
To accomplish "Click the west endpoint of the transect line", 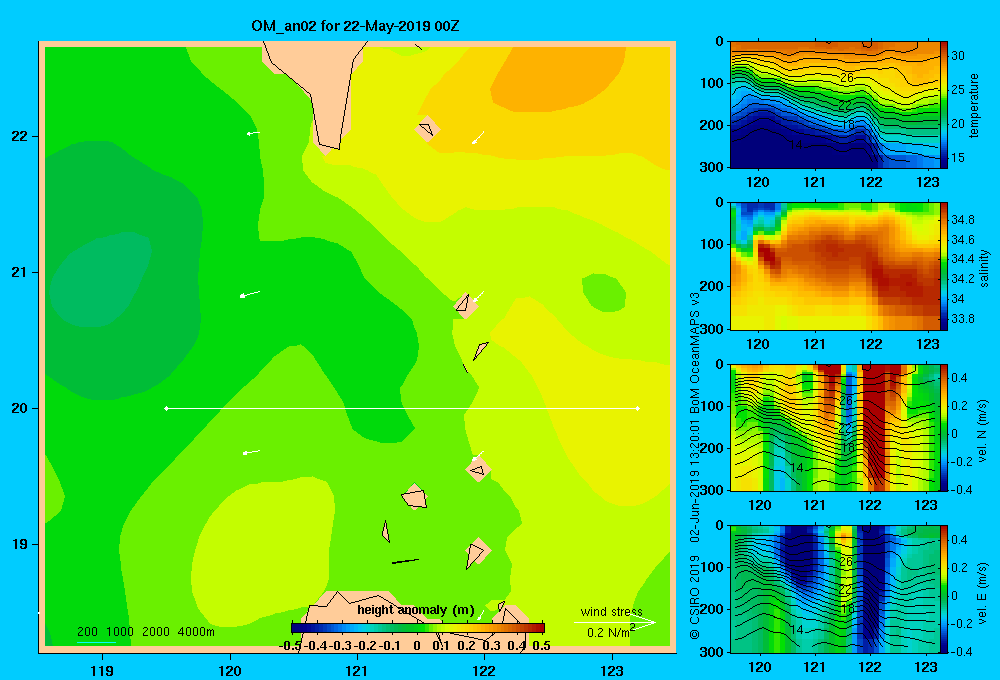I will pyautogui.click(x=166, y=408).
